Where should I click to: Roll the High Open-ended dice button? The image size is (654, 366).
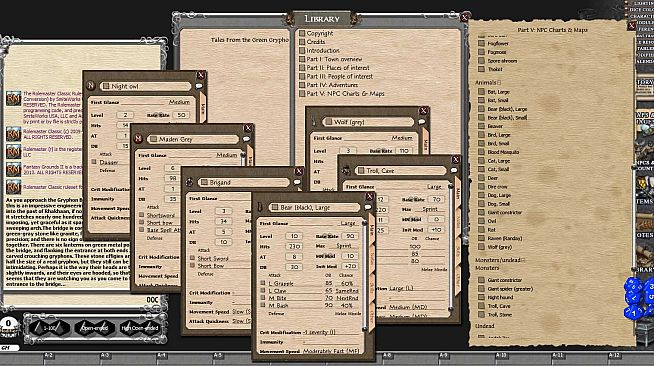point(140,328)
